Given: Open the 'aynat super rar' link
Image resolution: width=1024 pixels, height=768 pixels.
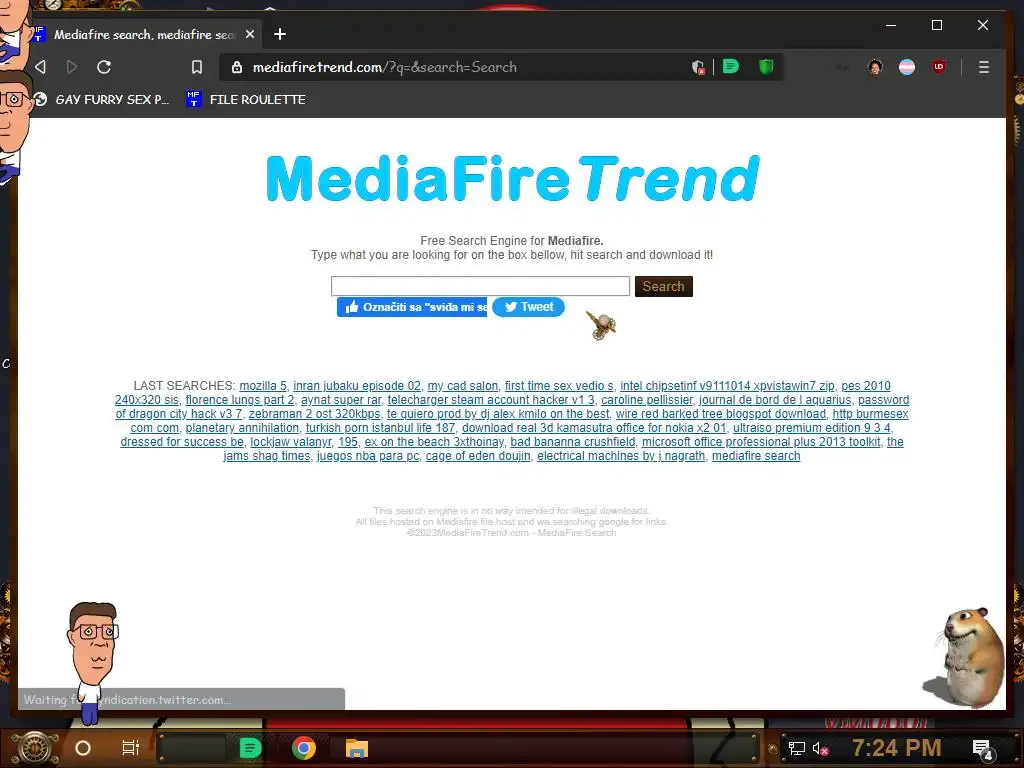Looking at the screenshot, I should click(341, 400).
